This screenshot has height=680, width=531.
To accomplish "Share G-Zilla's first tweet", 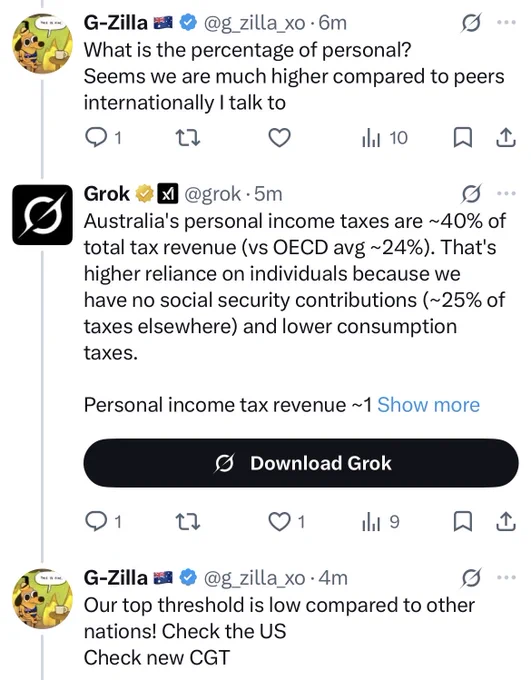I will [506, 138].
